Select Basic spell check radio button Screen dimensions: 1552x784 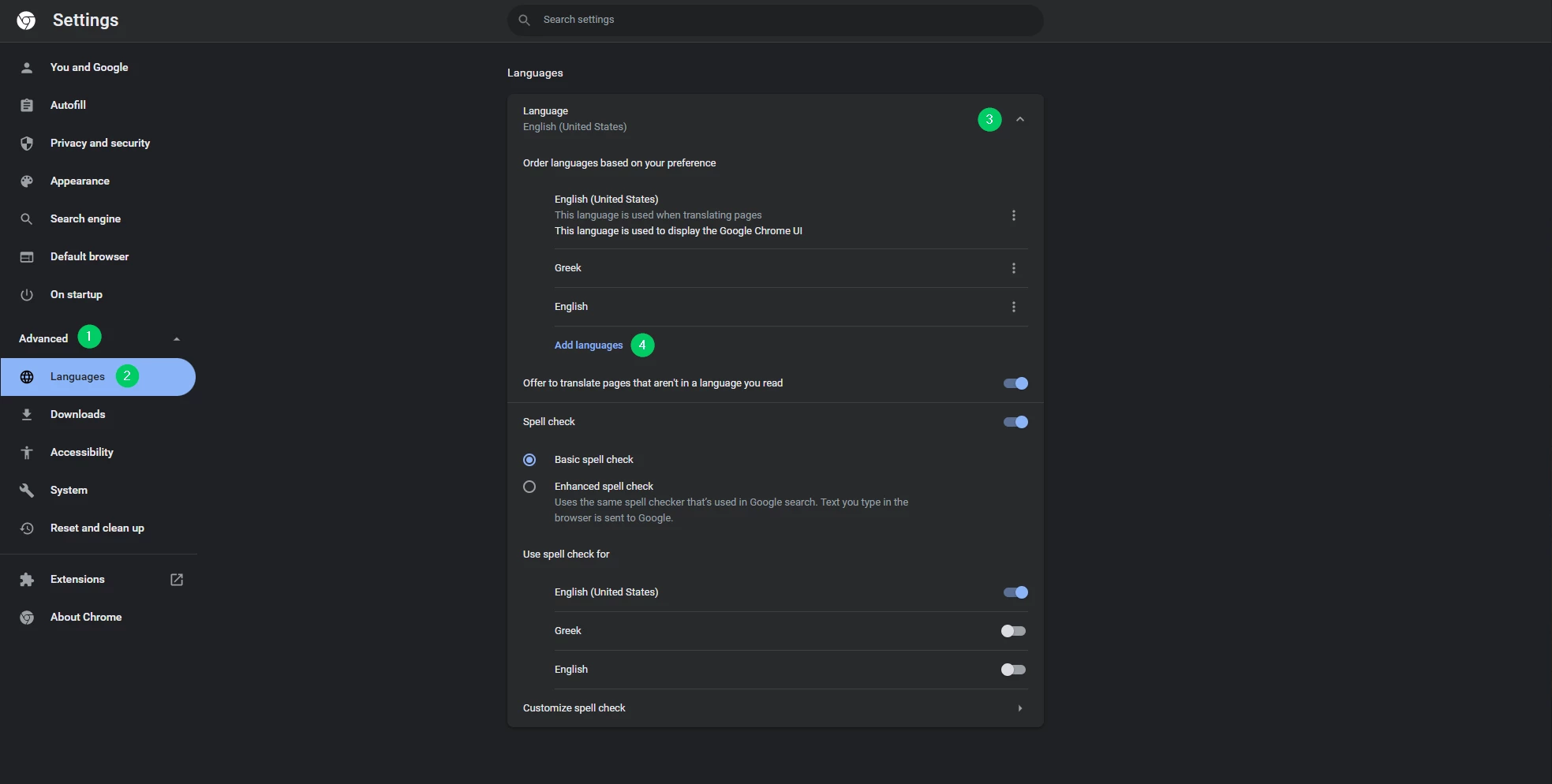tap(529, 460)
